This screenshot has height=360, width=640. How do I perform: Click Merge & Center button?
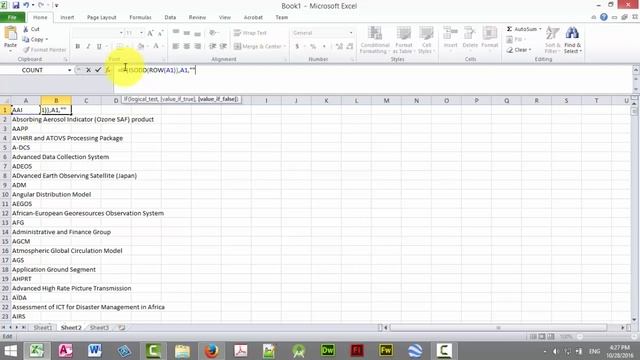click(x=258, y=47)
